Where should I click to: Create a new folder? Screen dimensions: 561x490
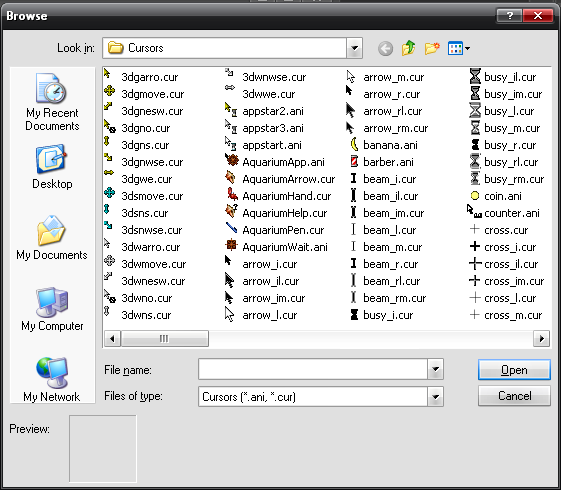432,48
